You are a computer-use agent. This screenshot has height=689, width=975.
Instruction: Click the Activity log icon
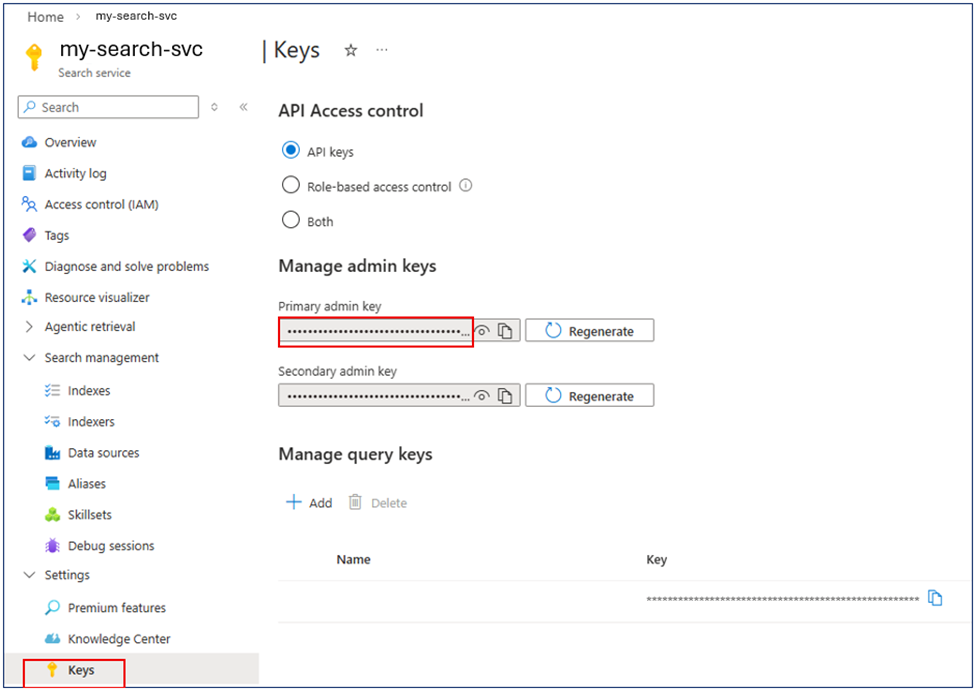click(x=29, y=173)
